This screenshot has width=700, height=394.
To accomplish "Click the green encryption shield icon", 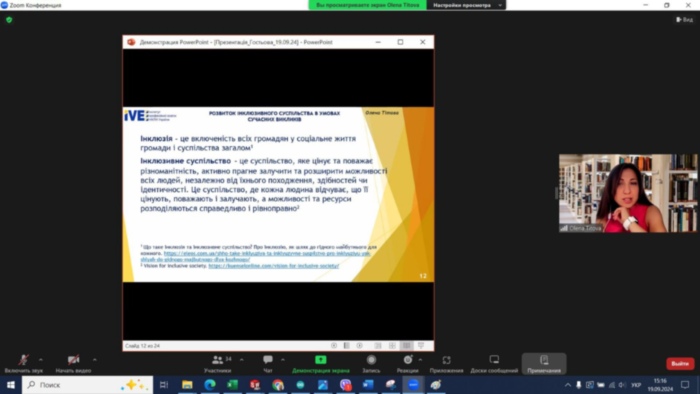I will [x=9, y=20].
